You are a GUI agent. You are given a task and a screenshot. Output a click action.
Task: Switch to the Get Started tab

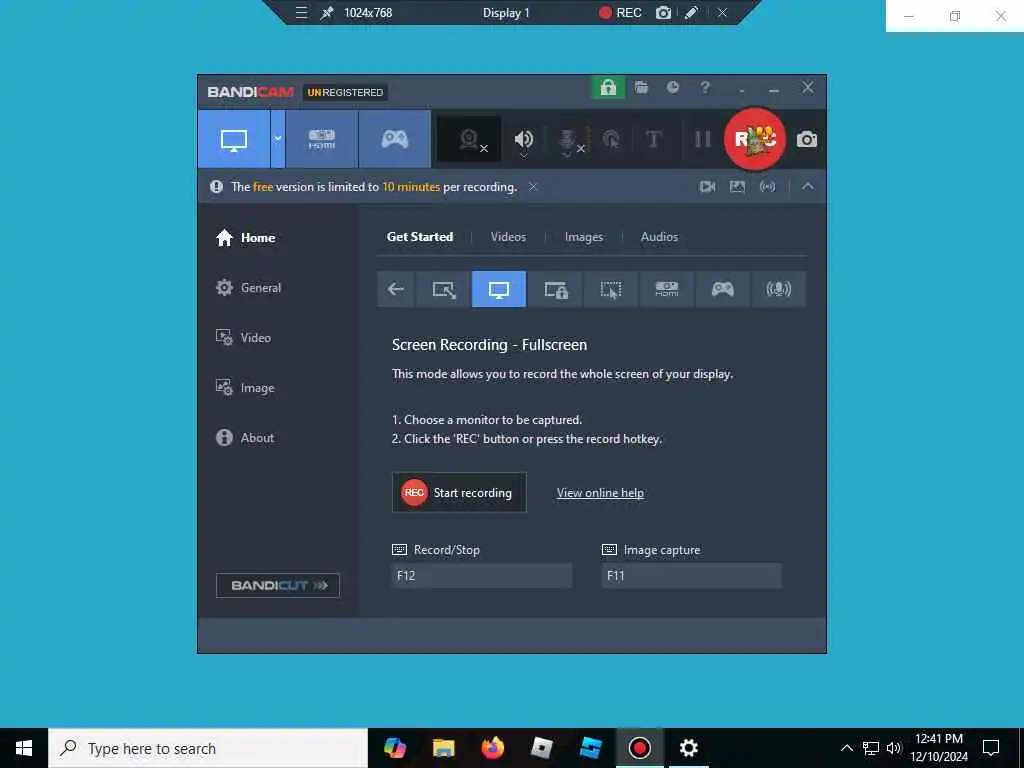pyautogui.click(x=420, y=237)
